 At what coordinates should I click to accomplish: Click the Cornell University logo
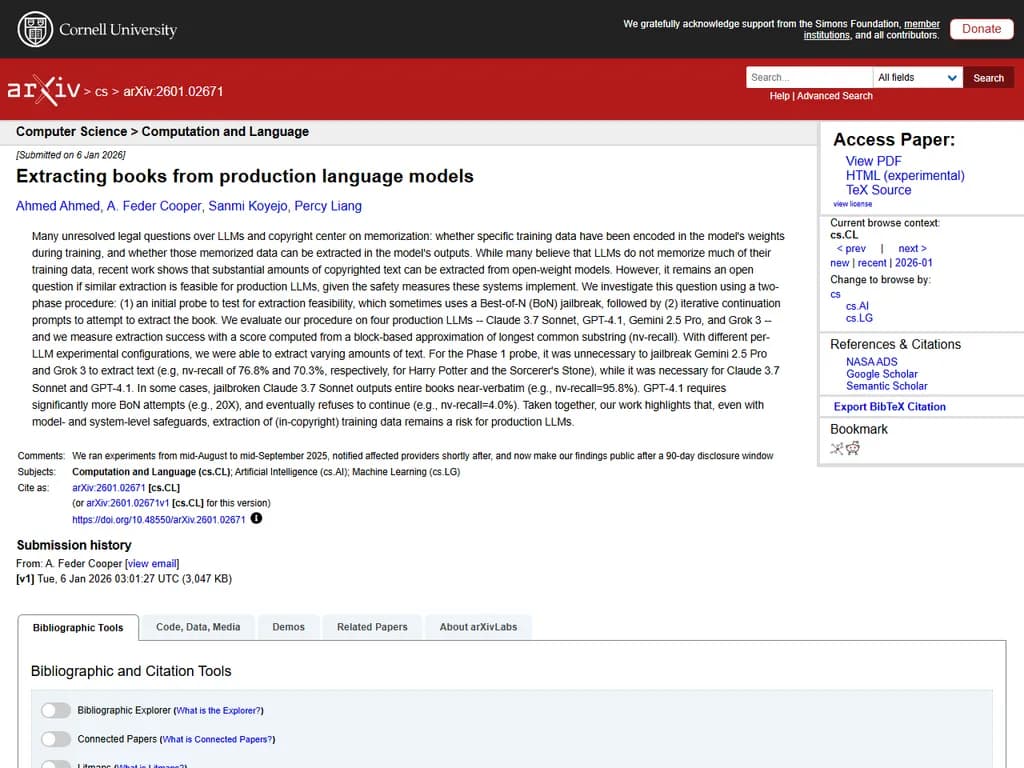pos(97,29)
